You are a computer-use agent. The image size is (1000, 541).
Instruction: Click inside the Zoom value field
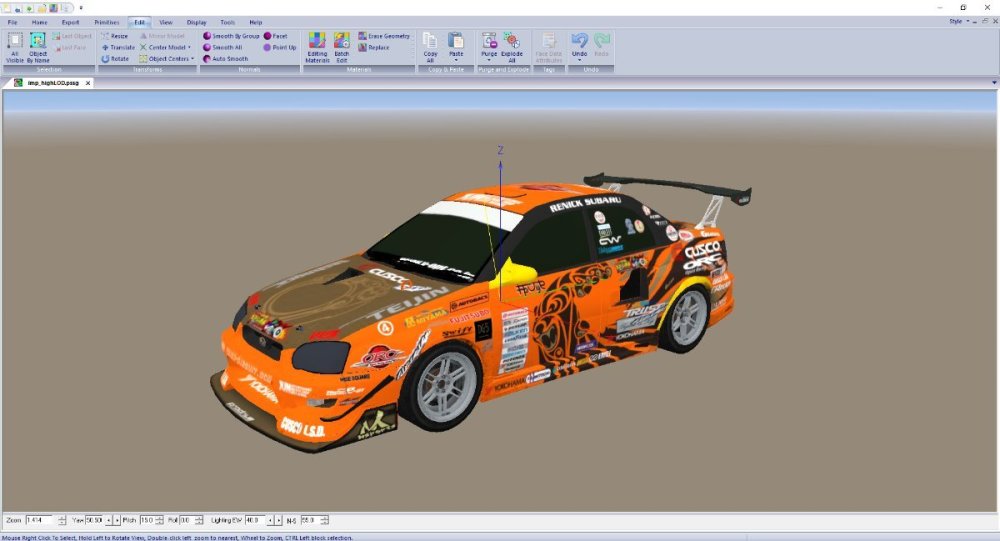click(40, 520)
